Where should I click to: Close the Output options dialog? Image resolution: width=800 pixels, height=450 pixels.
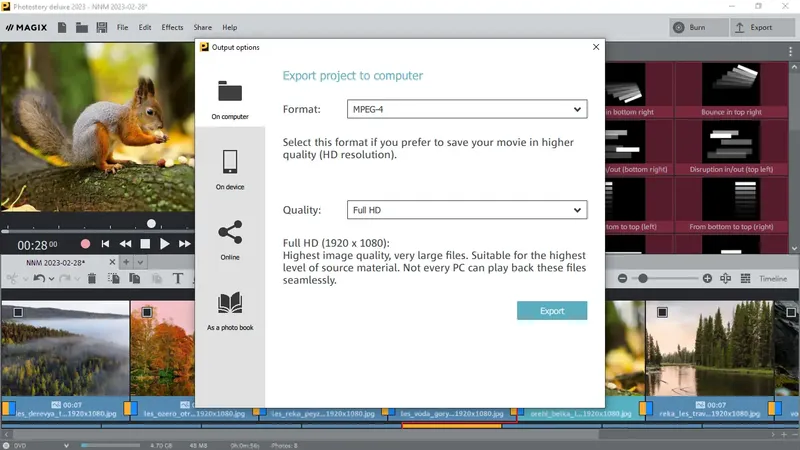(x=596, y=47)
